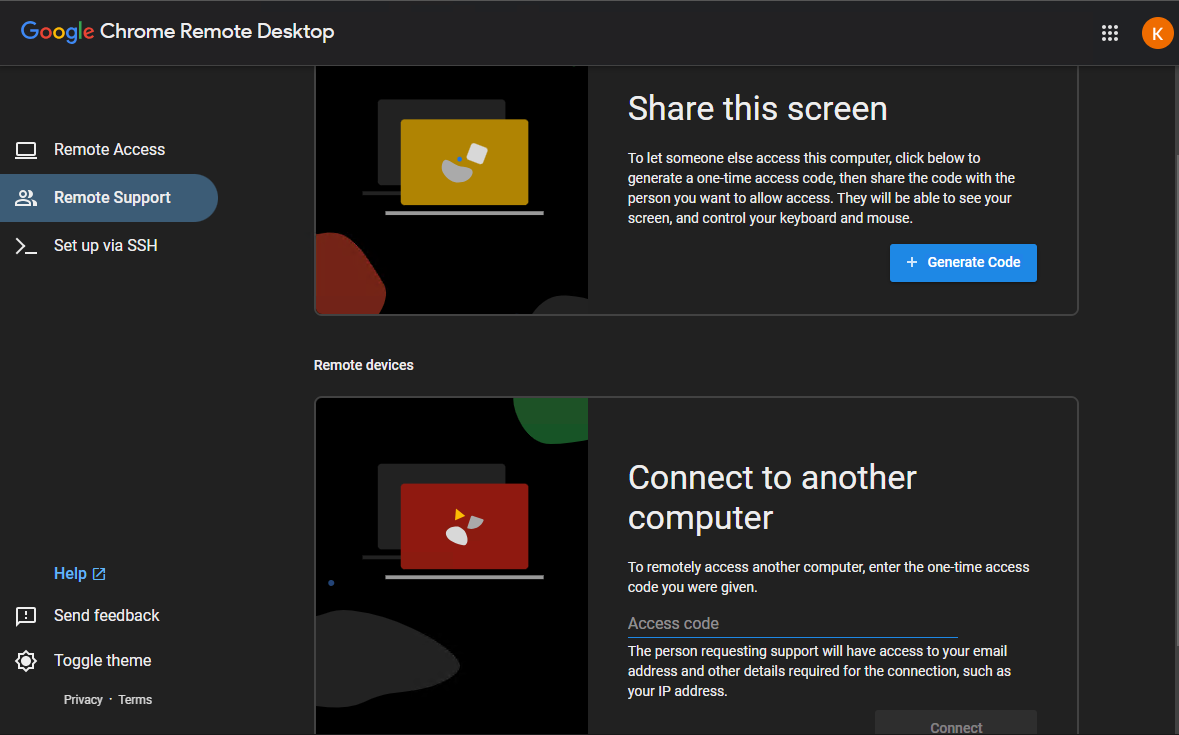
Task: Switch to the Remote Access section
Action: tap(108, 149)
